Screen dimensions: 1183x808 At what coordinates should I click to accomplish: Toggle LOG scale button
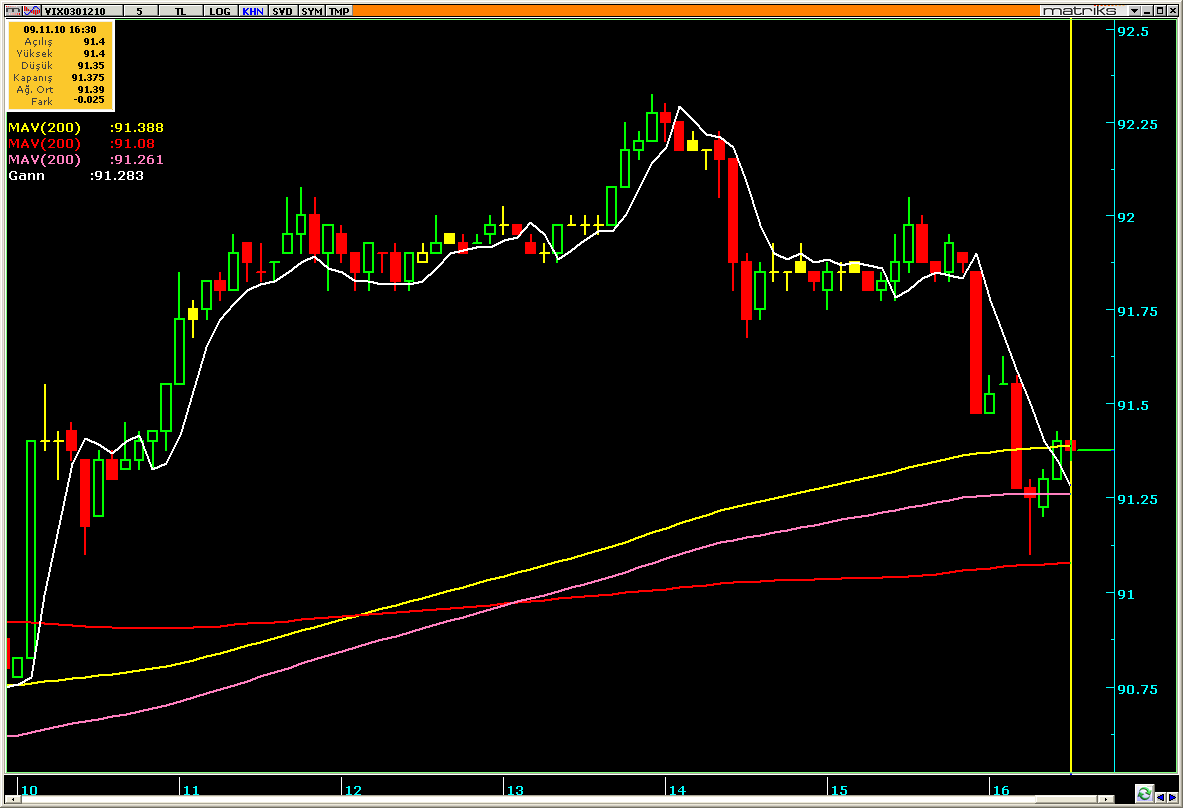220,10
